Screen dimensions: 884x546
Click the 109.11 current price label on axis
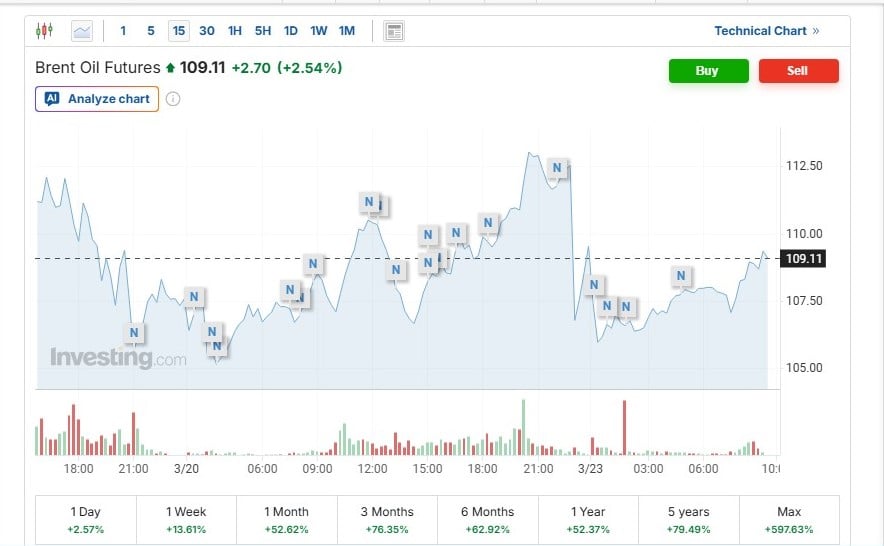pos(804,259)
